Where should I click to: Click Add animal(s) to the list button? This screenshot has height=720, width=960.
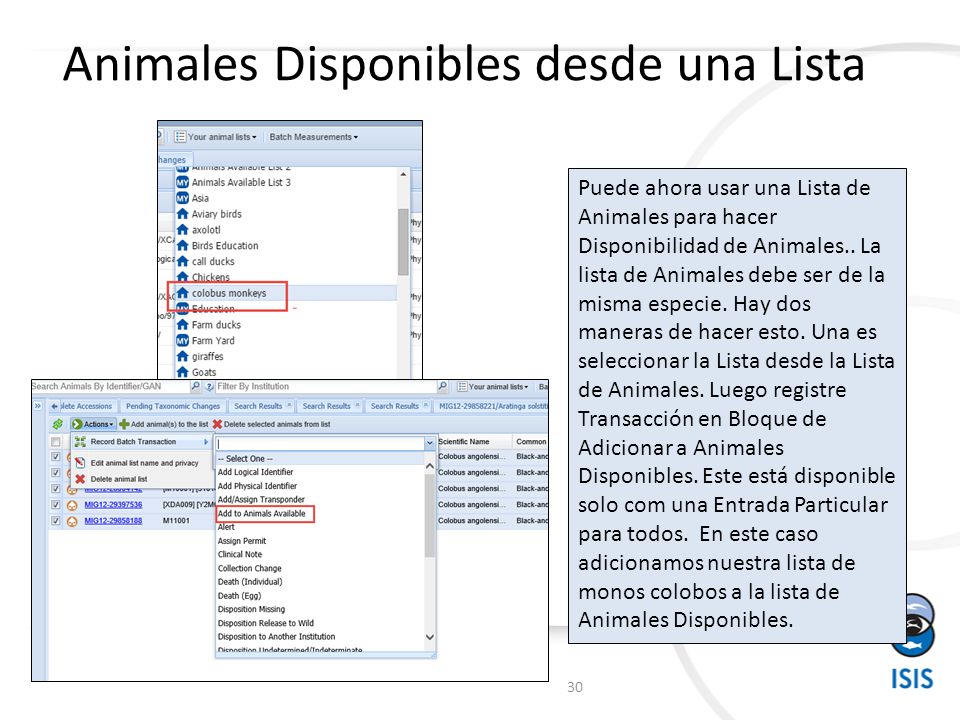coord(163,424)
